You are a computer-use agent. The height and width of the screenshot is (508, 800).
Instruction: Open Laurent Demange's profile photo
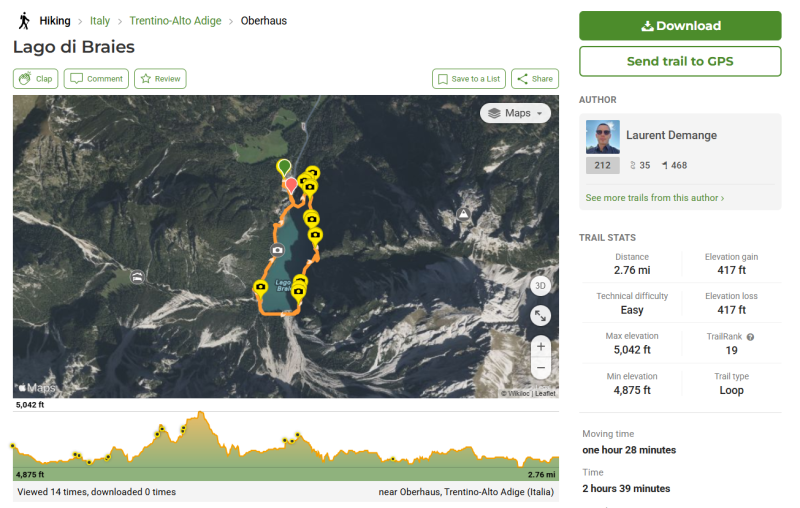603,136
